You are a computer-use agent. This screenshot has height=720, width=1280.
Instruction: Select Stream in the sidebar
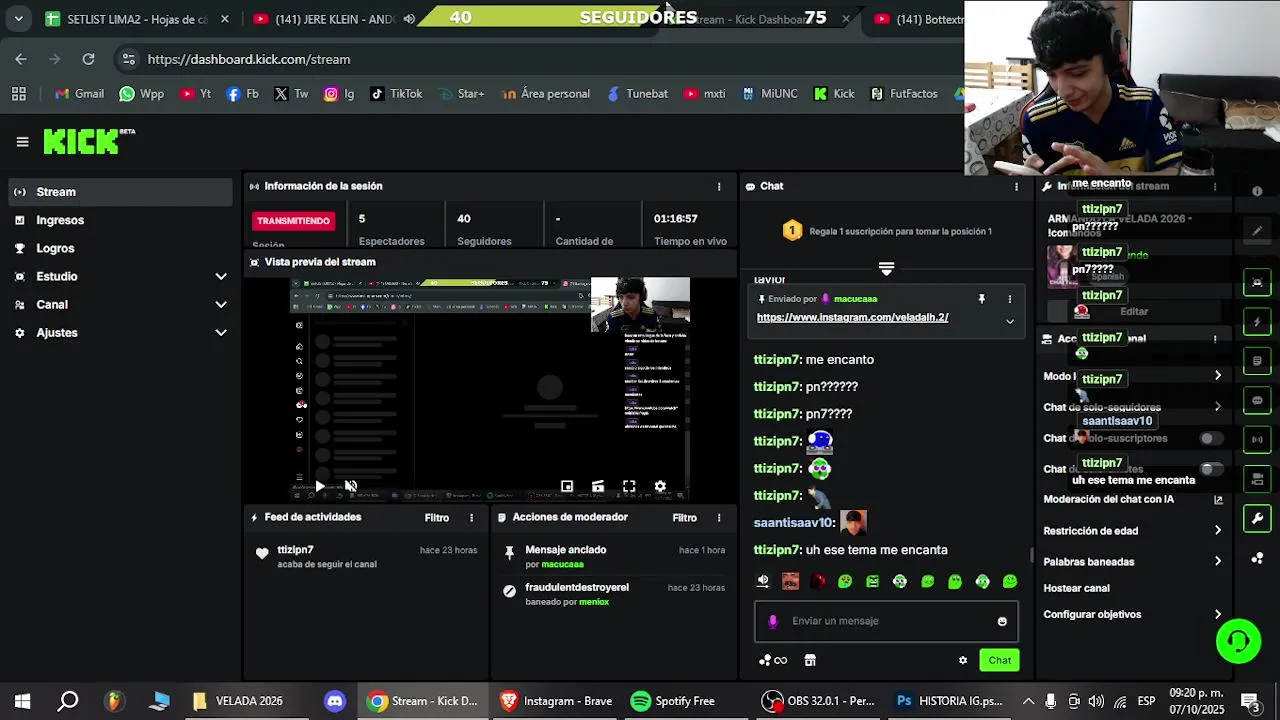point(121,192)
